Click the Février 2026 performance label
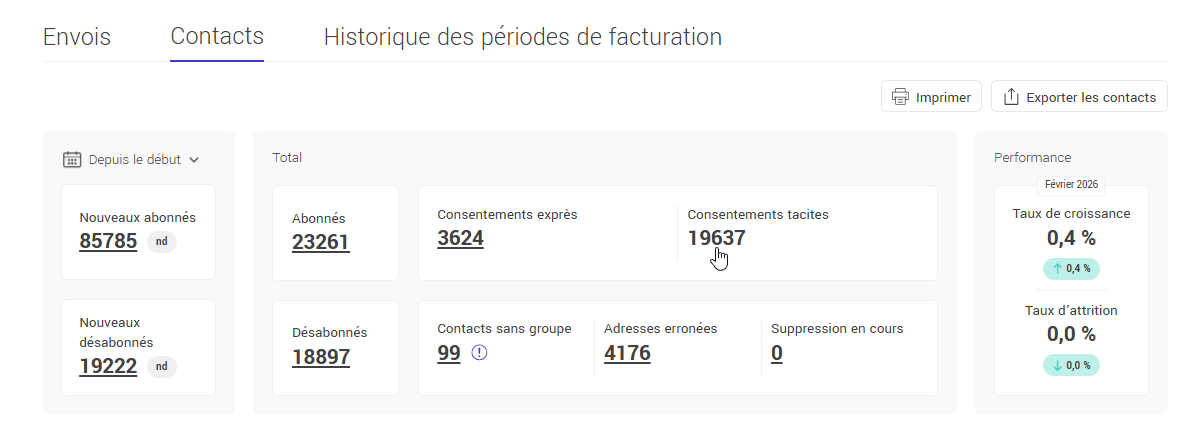This screenshot has height=438, width=1184. pos(1071,185)
